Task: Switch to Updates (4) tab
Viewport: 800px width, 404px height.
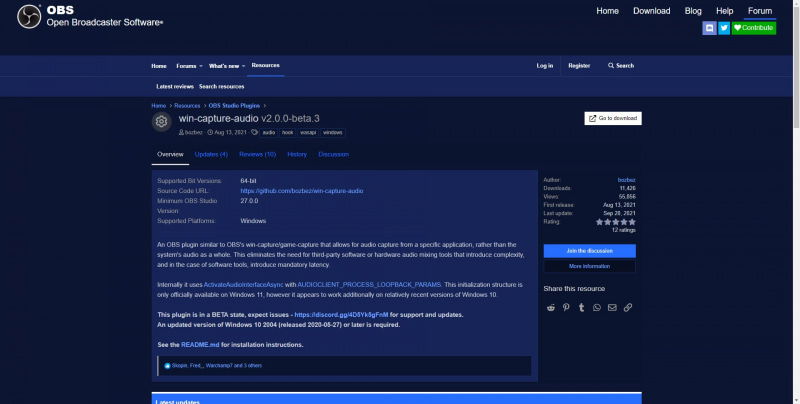Action: coord(211,155)
